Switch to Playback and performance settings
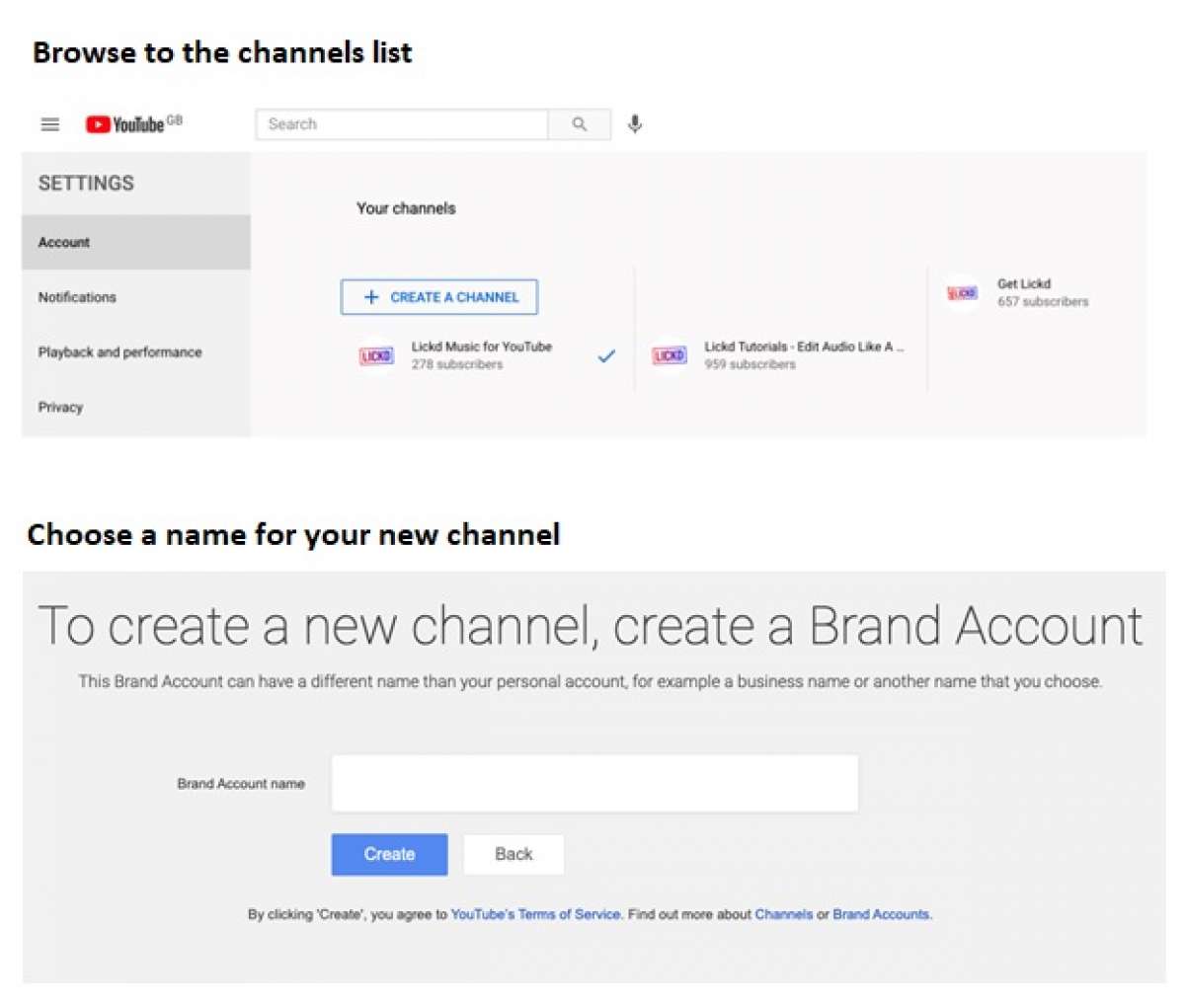 click(x=119, y=351)
